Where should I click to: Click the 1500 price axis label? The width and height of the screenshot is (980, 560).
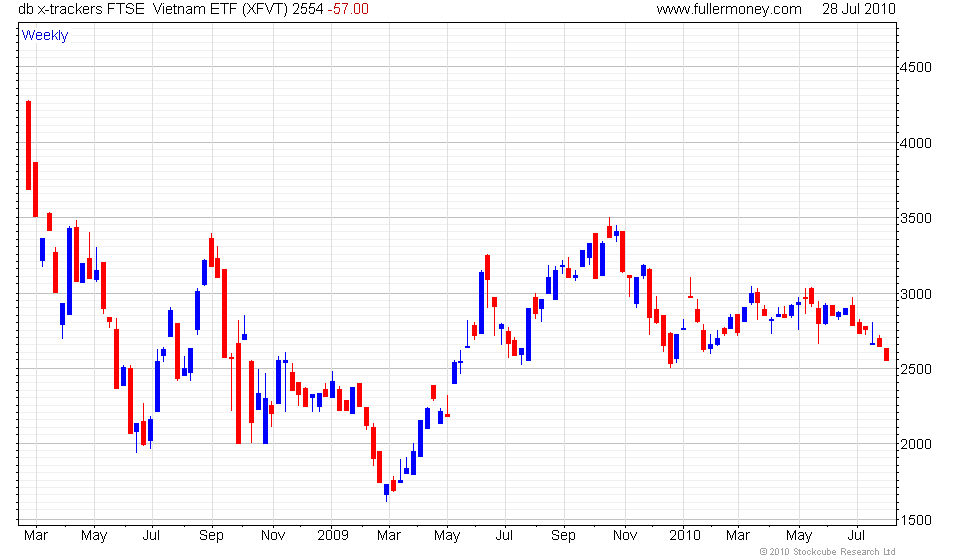(916, 520)
